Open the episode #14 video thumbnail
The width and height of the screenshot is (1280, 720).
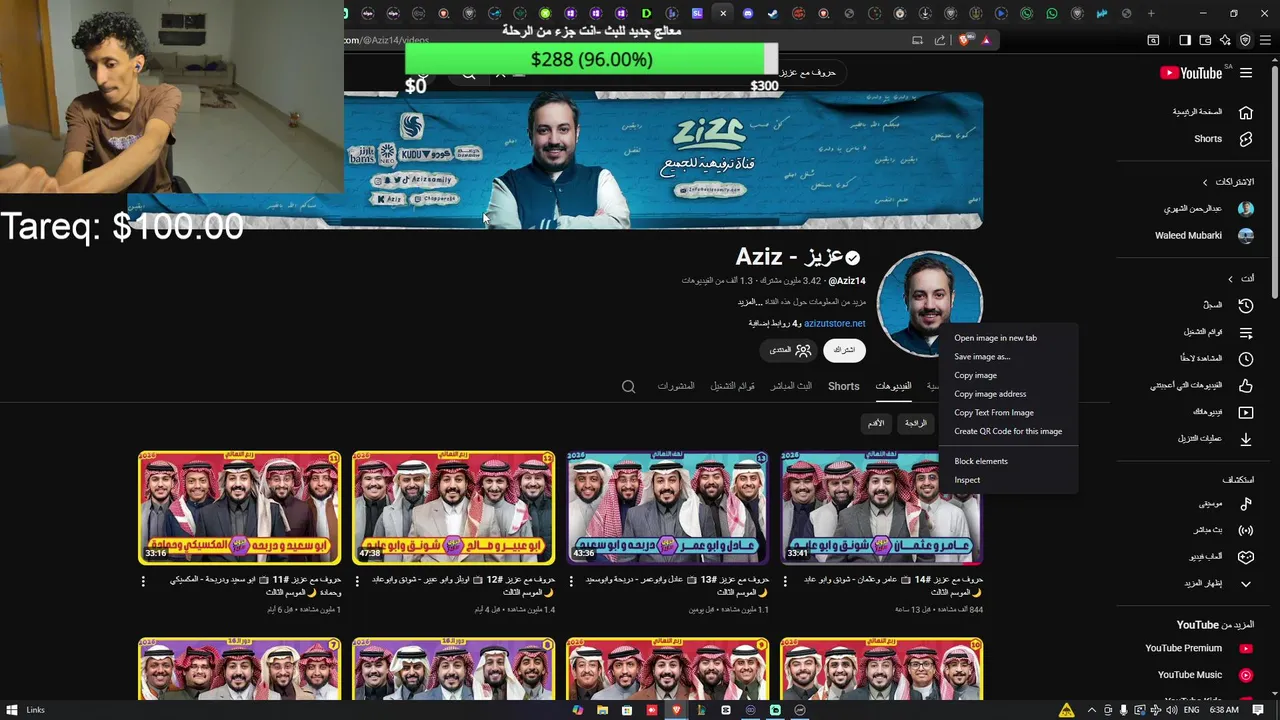click(881, 507)
